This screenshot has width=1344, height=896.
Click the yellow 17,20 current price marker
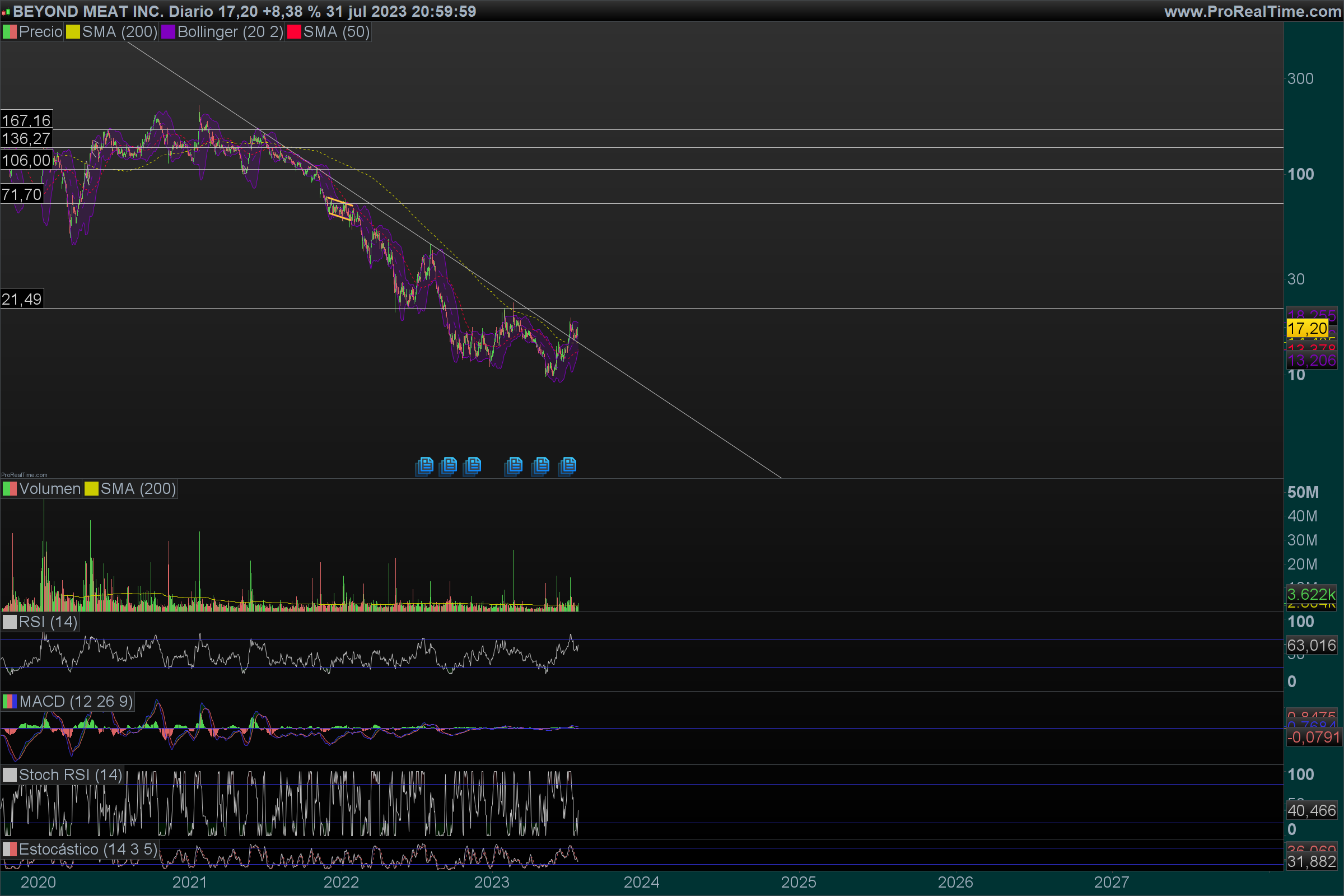pos(1307,329)
